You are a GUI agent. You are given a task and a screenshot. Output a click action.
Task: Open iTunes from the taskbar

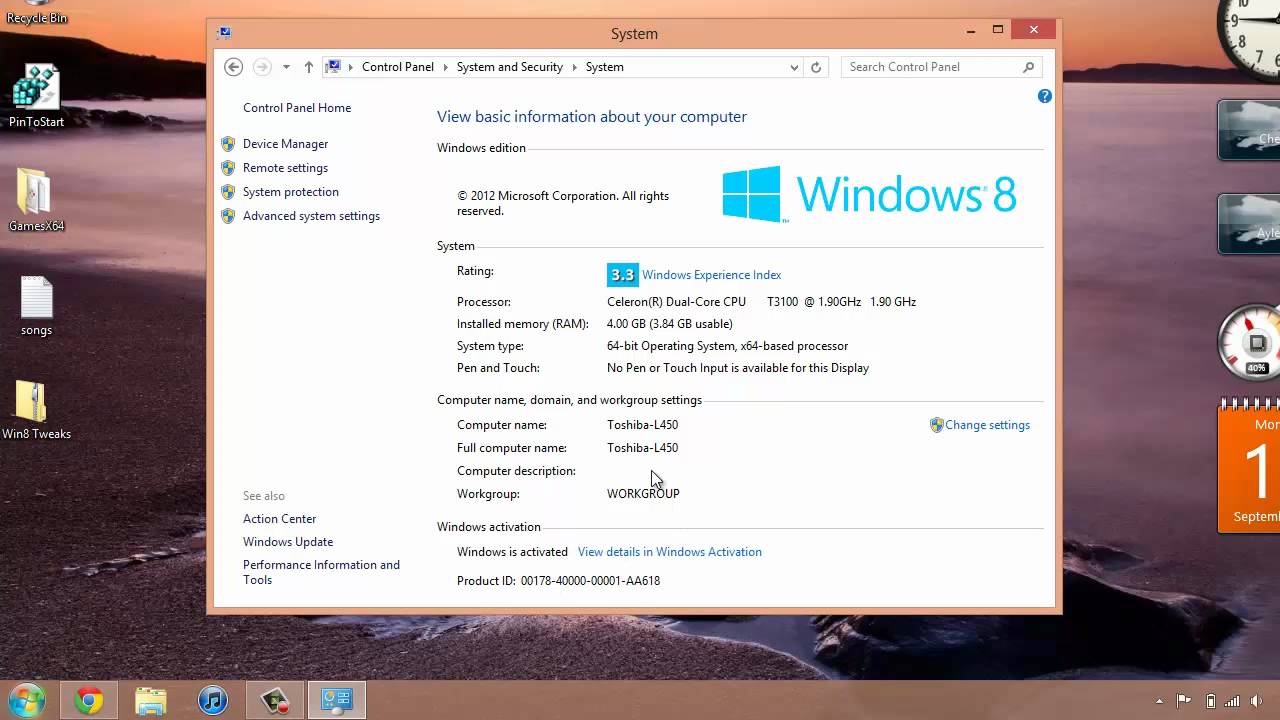213,701
